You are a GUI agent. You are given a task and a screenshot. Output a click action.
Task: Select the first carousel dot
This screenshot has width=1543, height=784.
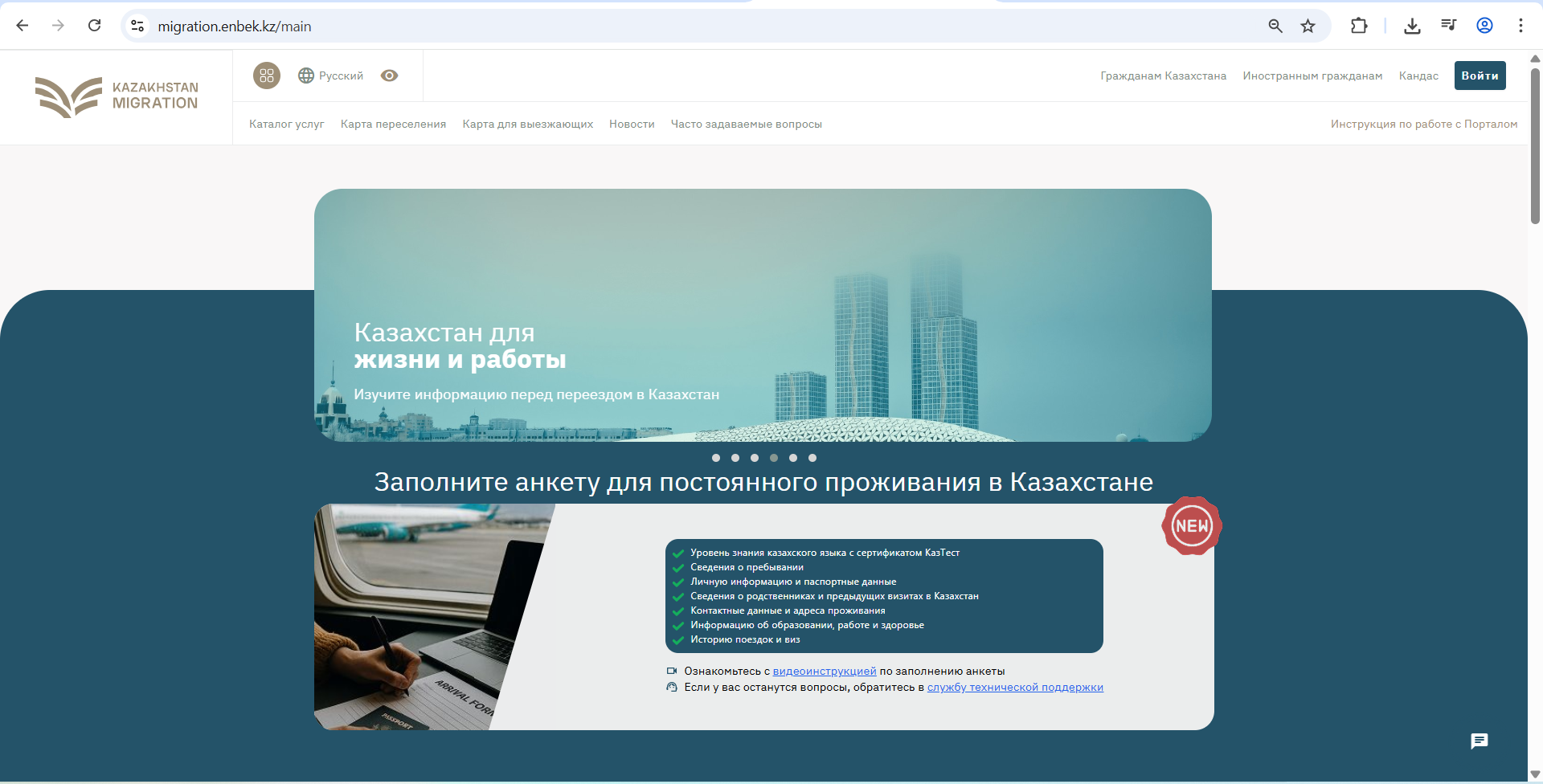point(716,458)
